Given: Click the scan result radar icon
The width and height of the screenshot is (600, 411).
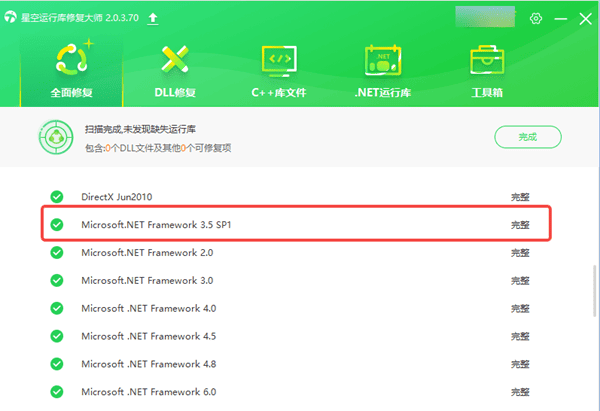Looking at the screenshot, I should tap(56, 137).
